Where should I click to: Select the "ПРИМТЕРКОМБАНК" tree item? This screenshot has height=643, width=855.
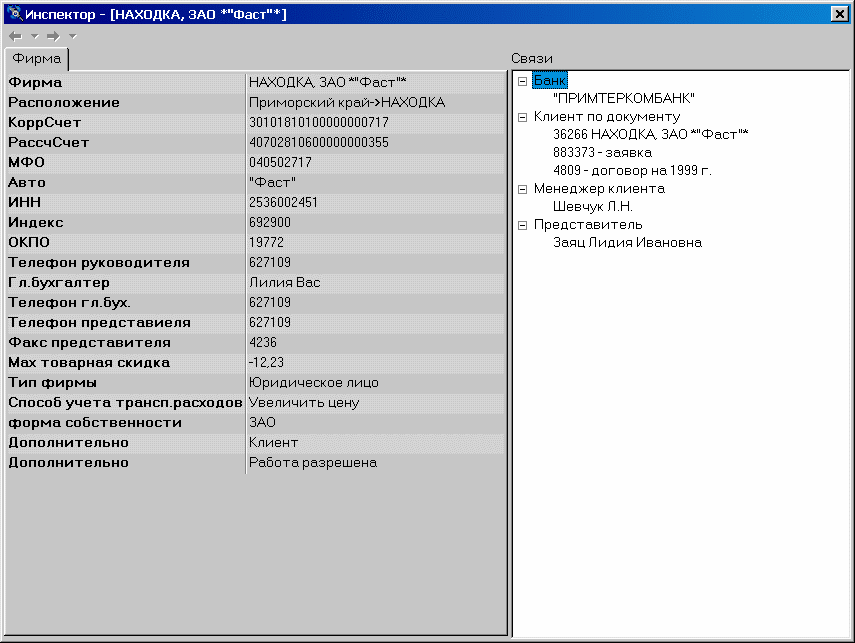point(623,98)
